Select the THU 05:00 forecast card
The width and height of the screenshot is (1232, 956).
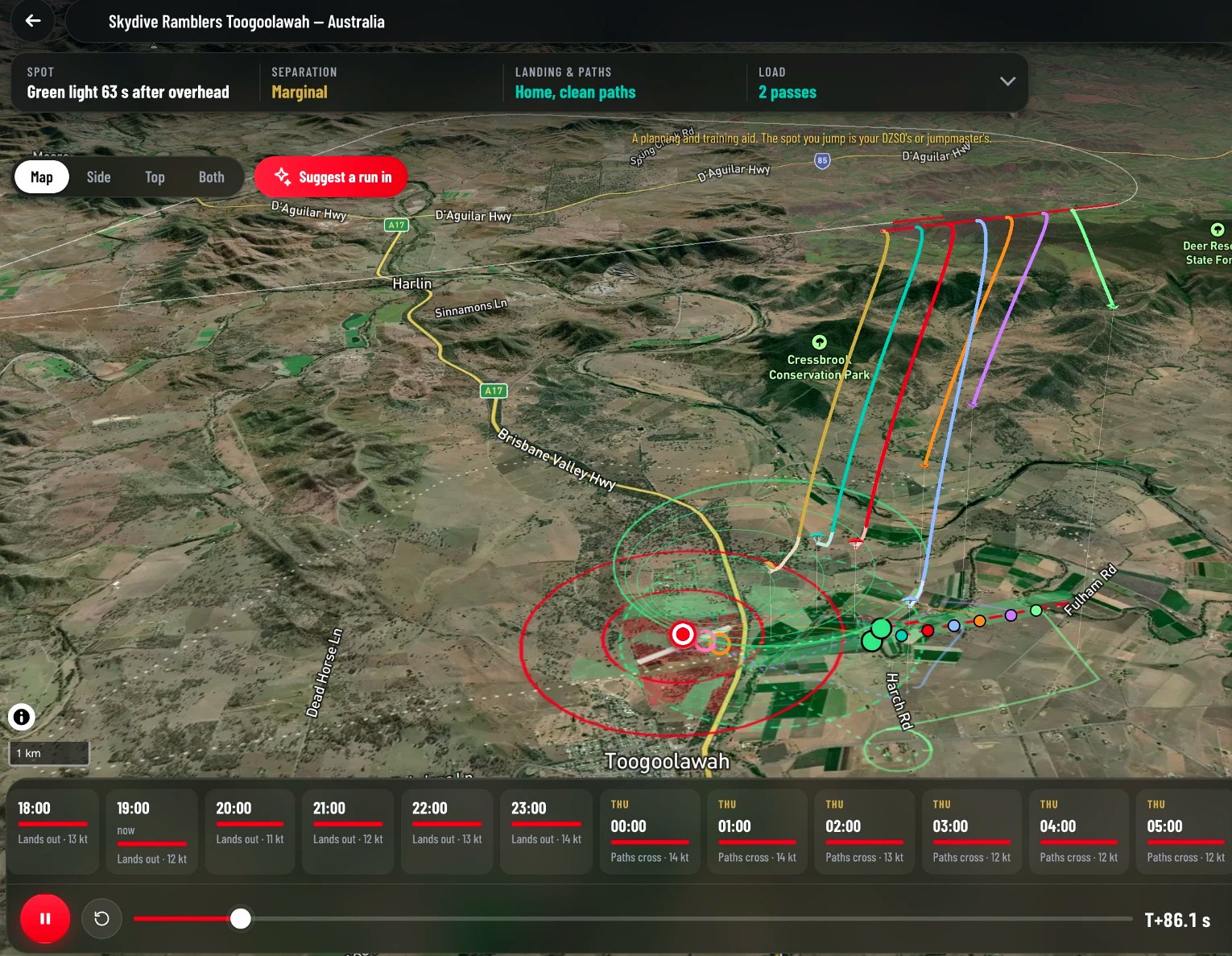tap(1184, 830)
